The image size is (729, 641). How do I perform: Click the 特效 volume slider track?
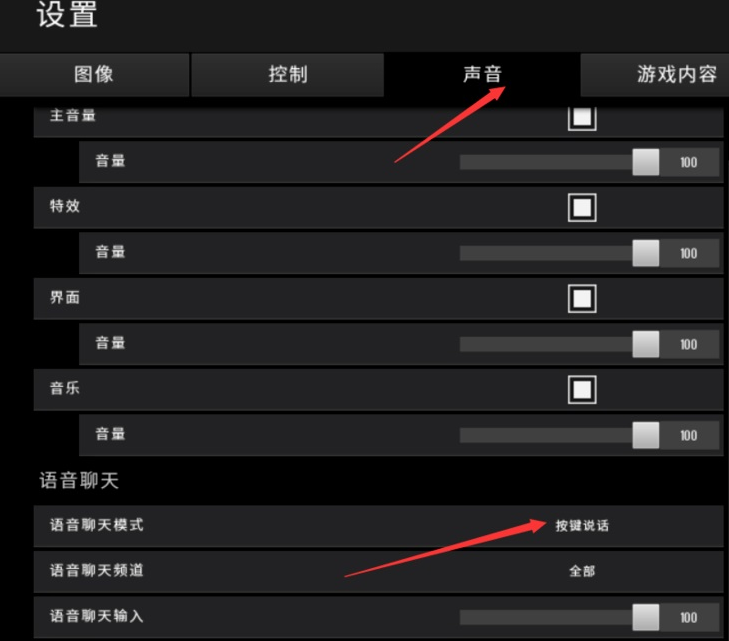pos(546,253)
